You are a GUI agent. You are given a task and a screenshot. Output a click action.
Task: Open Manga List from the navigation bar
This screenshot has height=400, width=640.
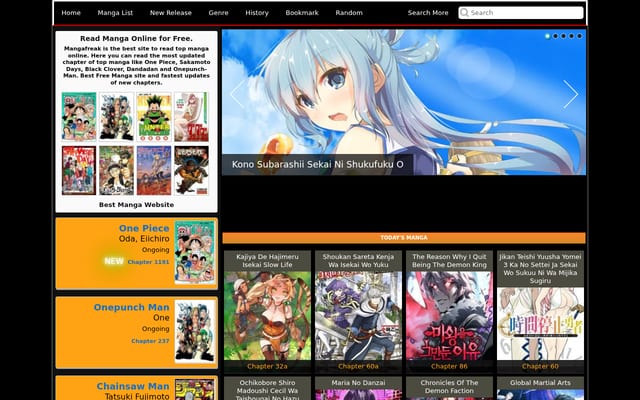click(x=115, y=13)
